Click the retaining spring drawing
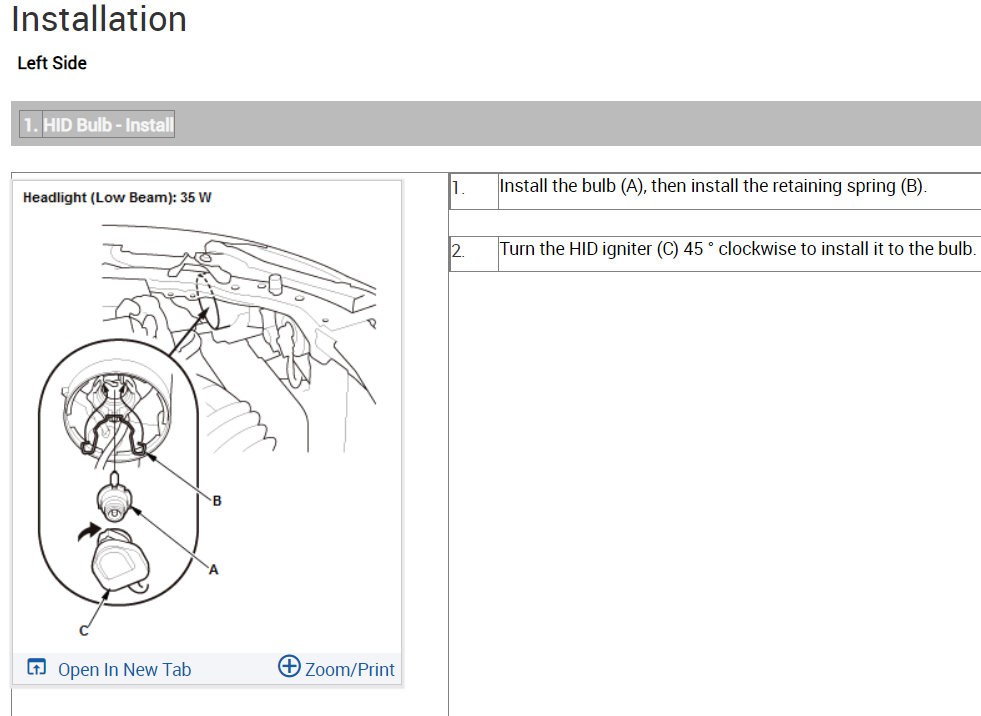Viewport: 981px width, 716px height. point(114,433)
